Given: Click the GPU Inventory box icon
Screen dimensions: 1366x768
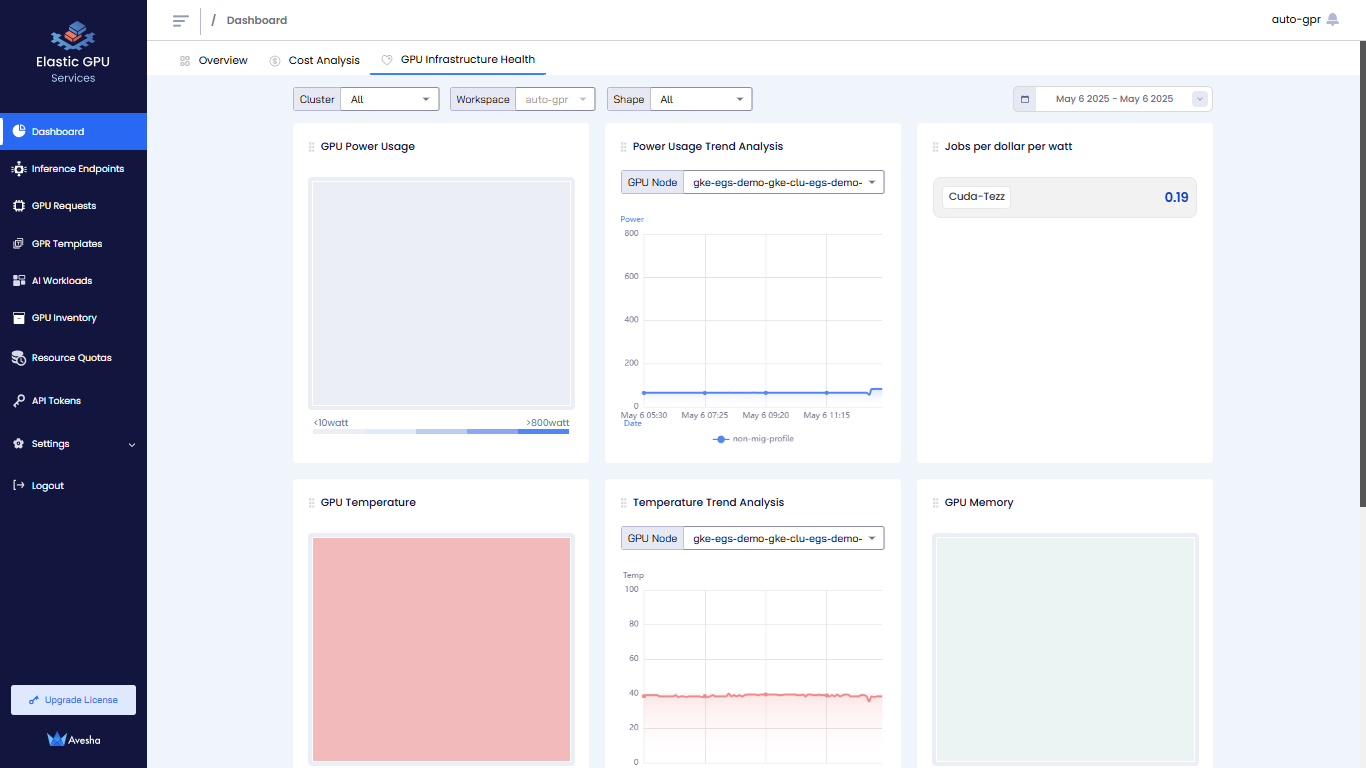Looking at the screenshot, I should [x=19, y=318].
